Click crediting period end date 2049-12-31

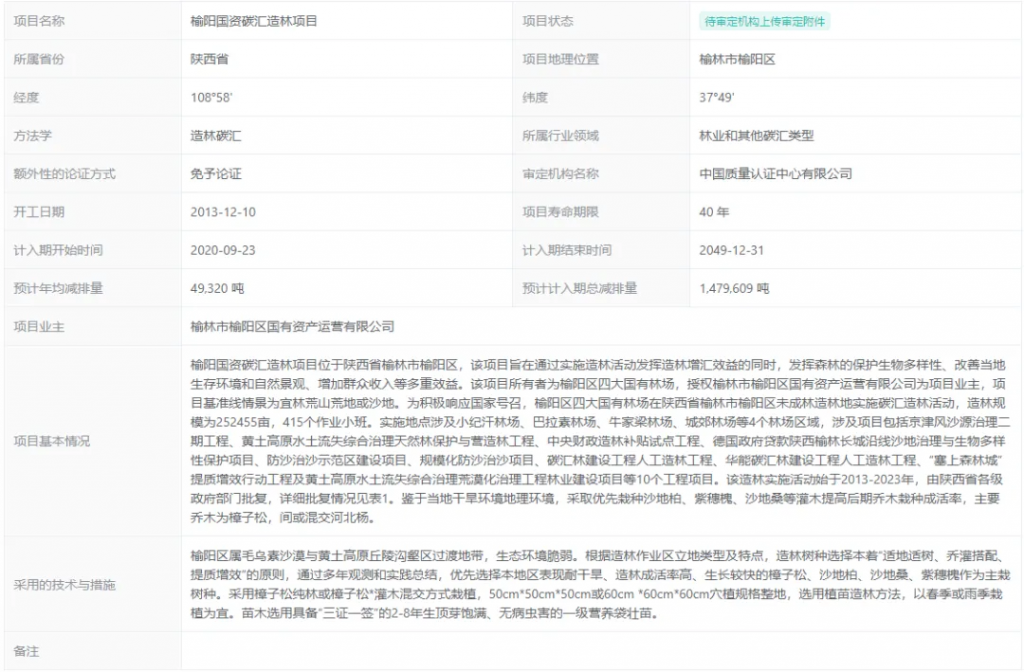[732, 250]
